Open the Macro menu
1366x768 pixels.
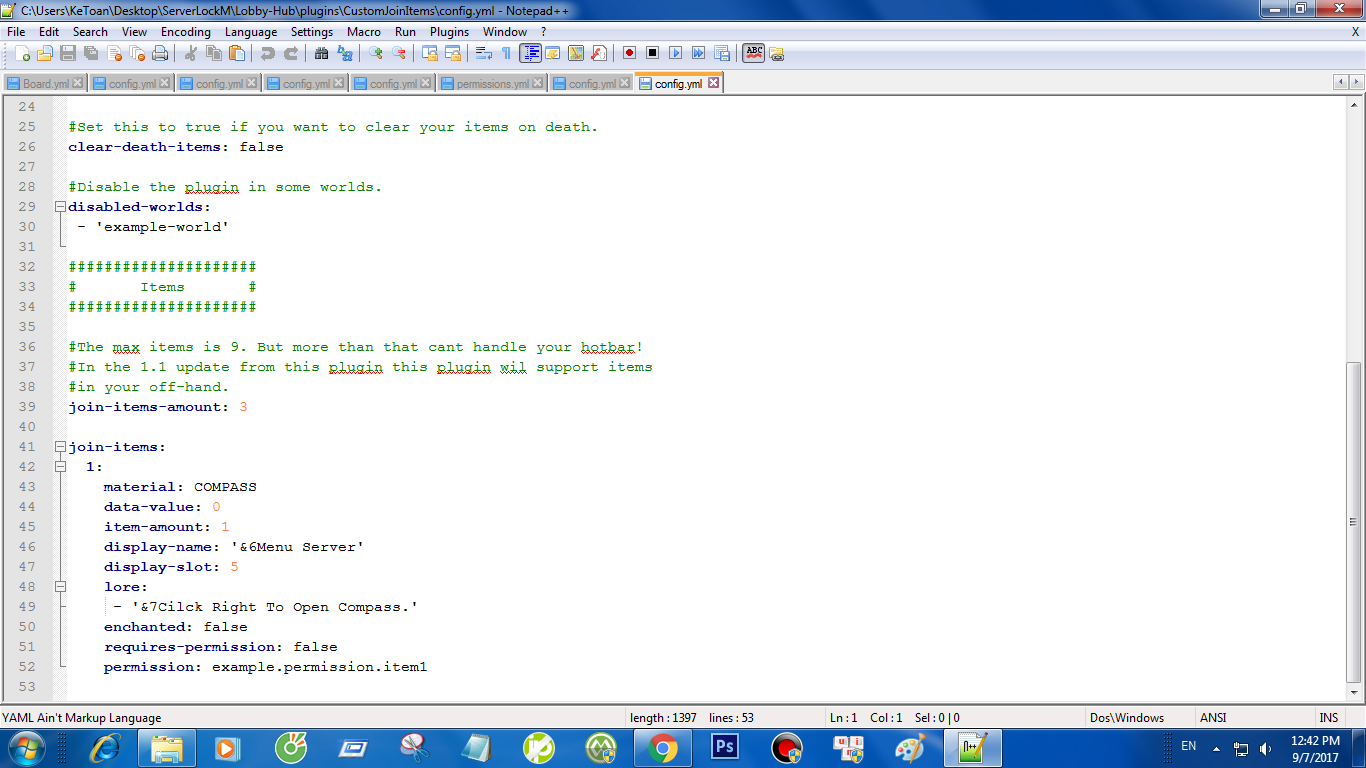pos(364,32)
